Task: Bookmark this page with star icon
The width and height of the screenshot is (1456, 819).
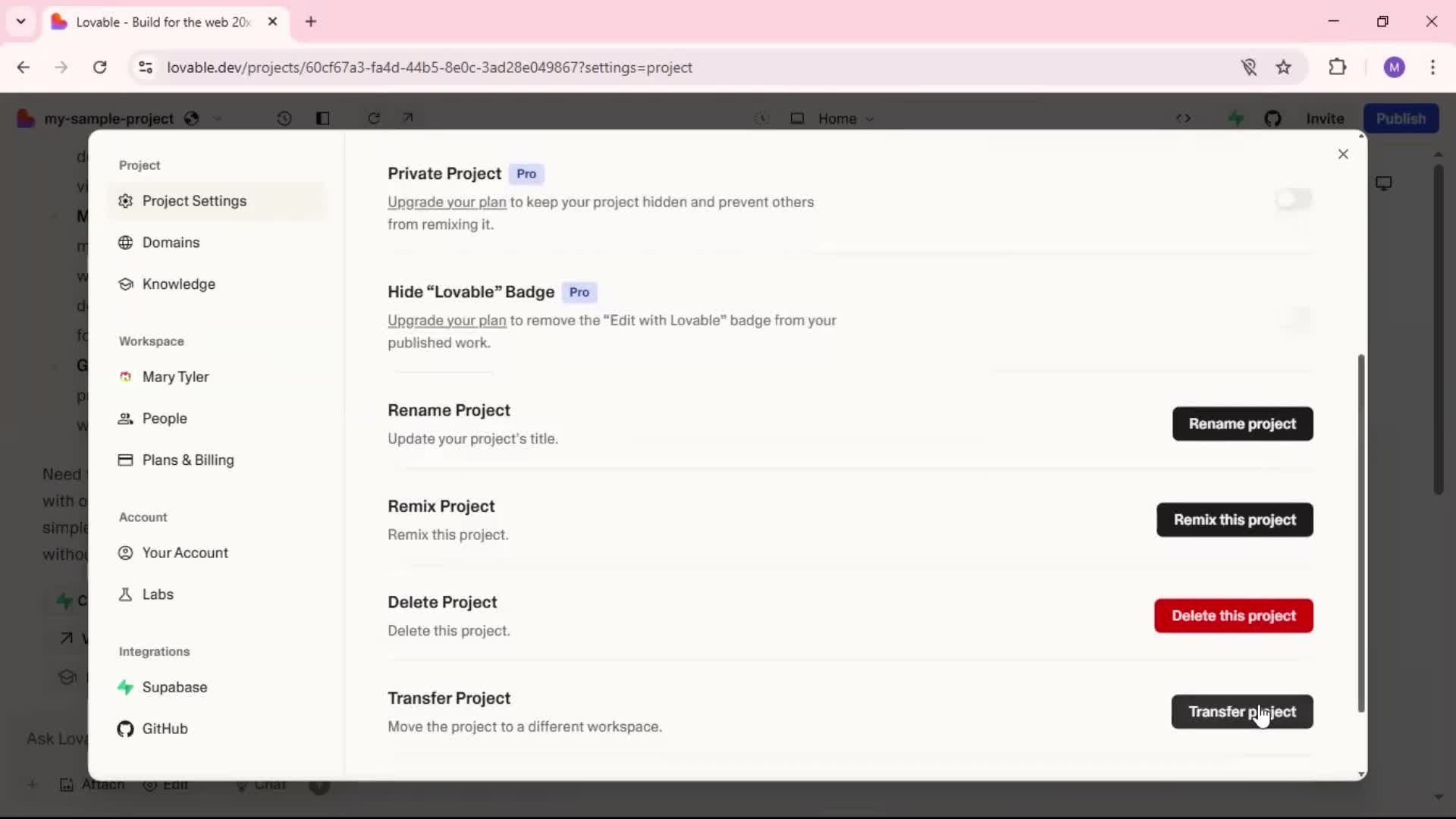Action: pyautogui.click(x=1283, y=67)
